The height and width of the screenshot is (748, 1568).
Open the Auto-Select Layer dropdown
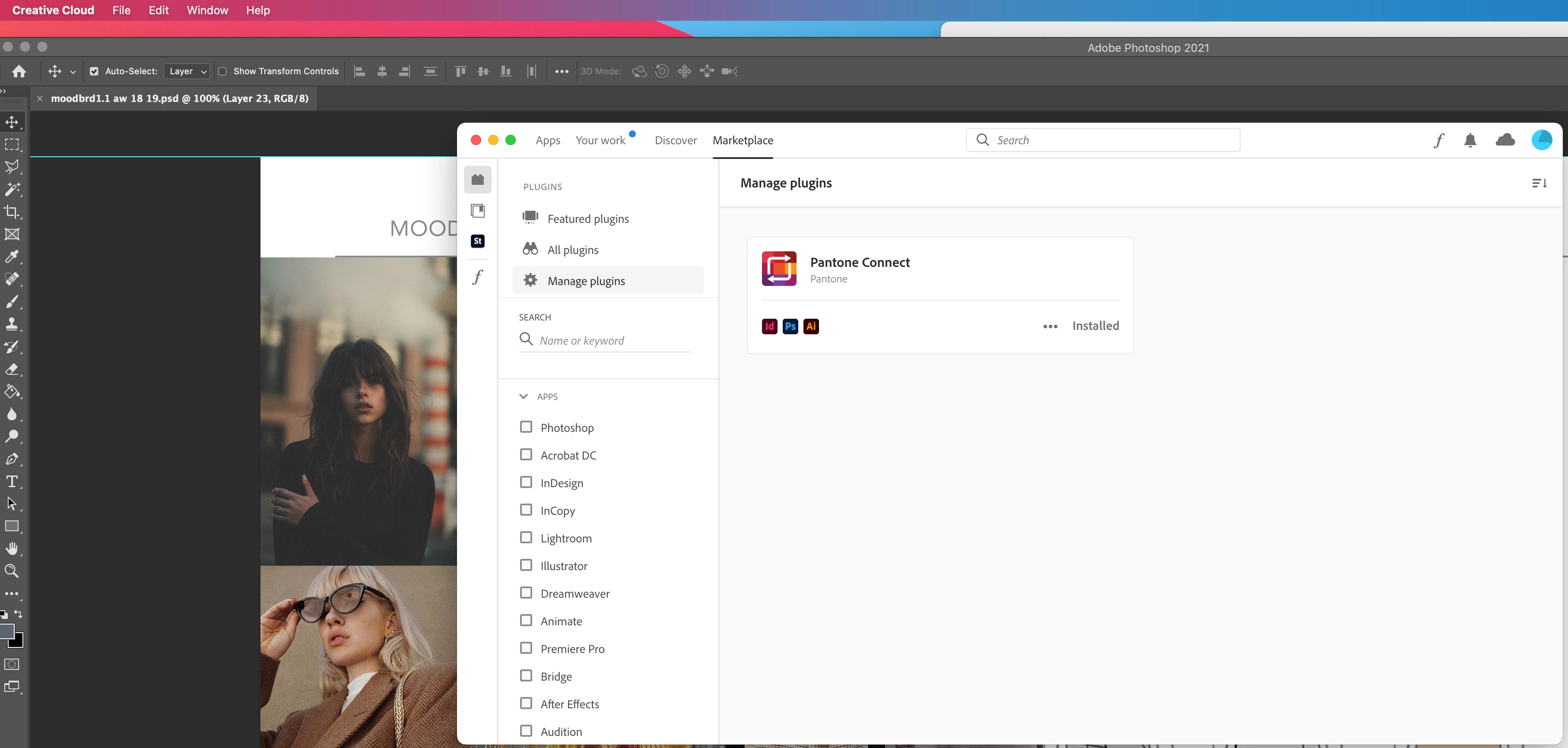coord(186,71)
